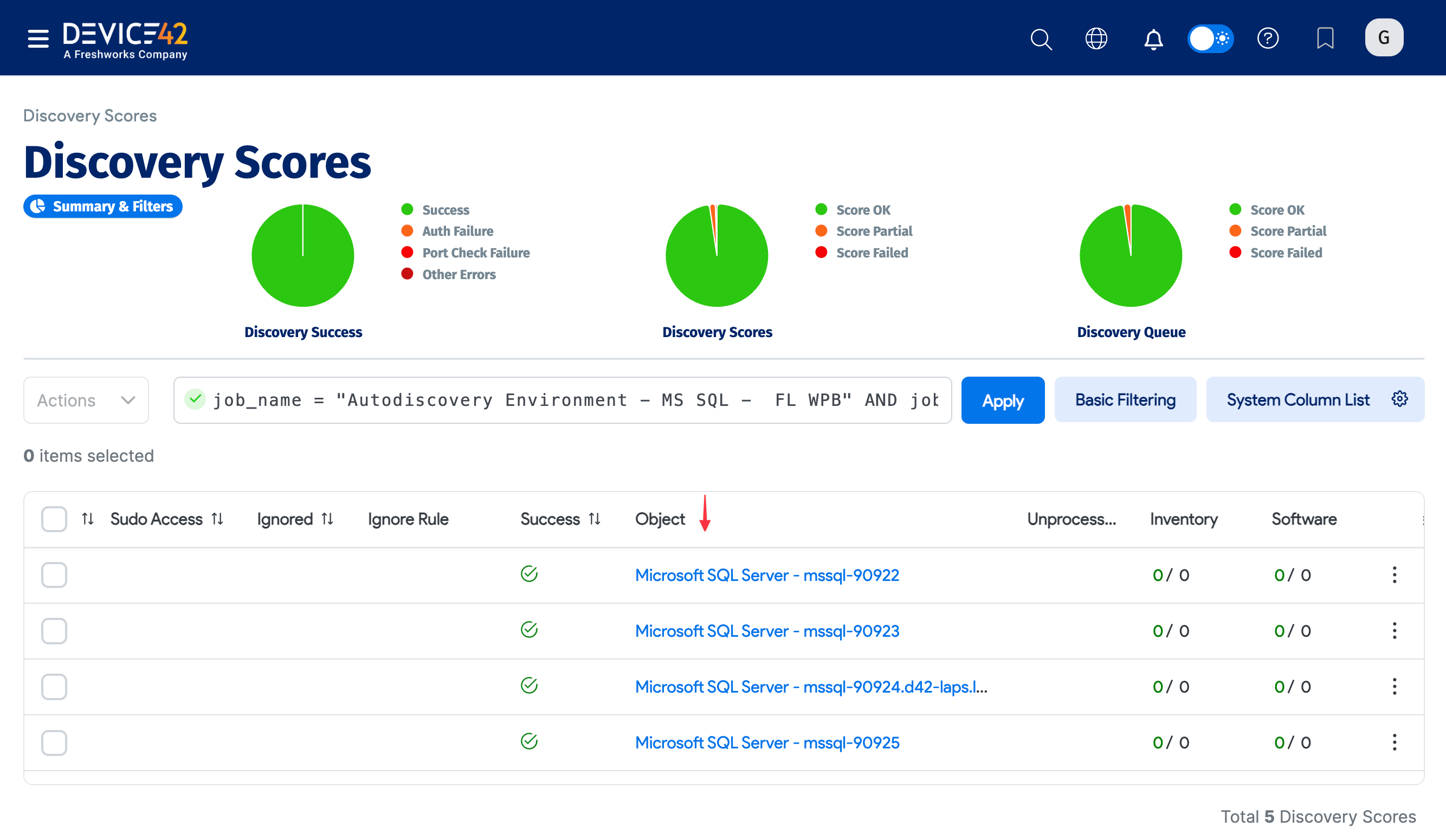The image size is (1446, 840).
Task: Open the help question mark icon
Action: tap(1269, 38)
